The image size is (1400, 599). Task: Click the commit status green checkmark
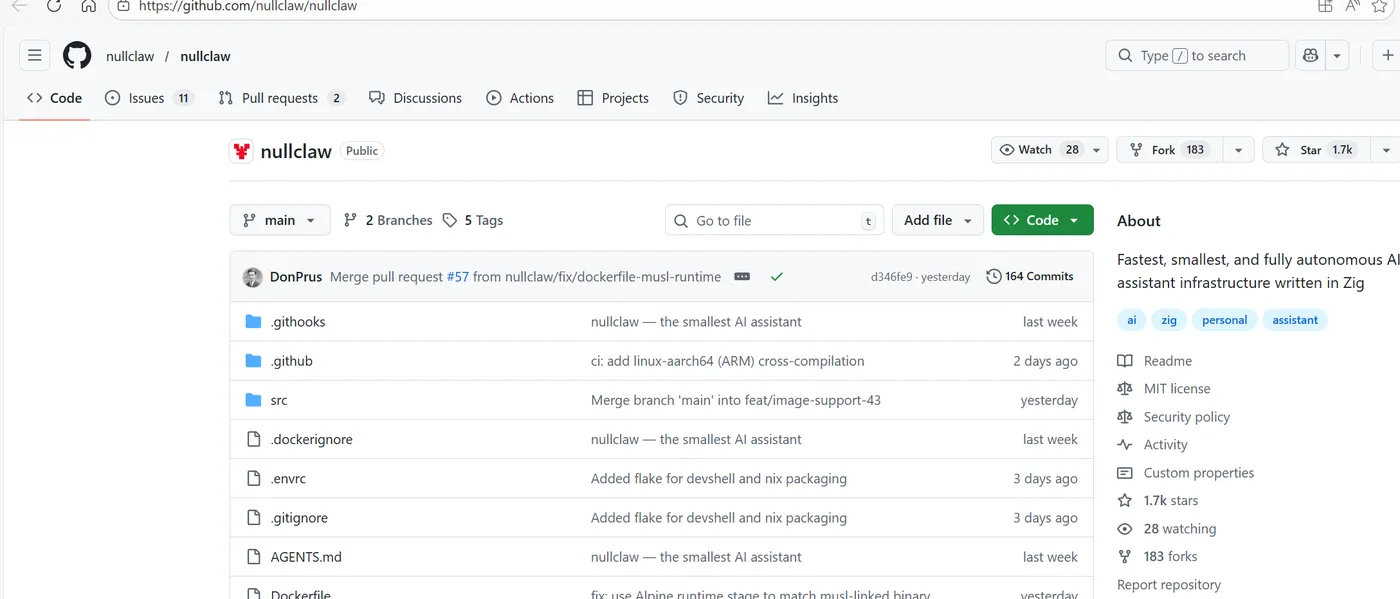[776, 277]
